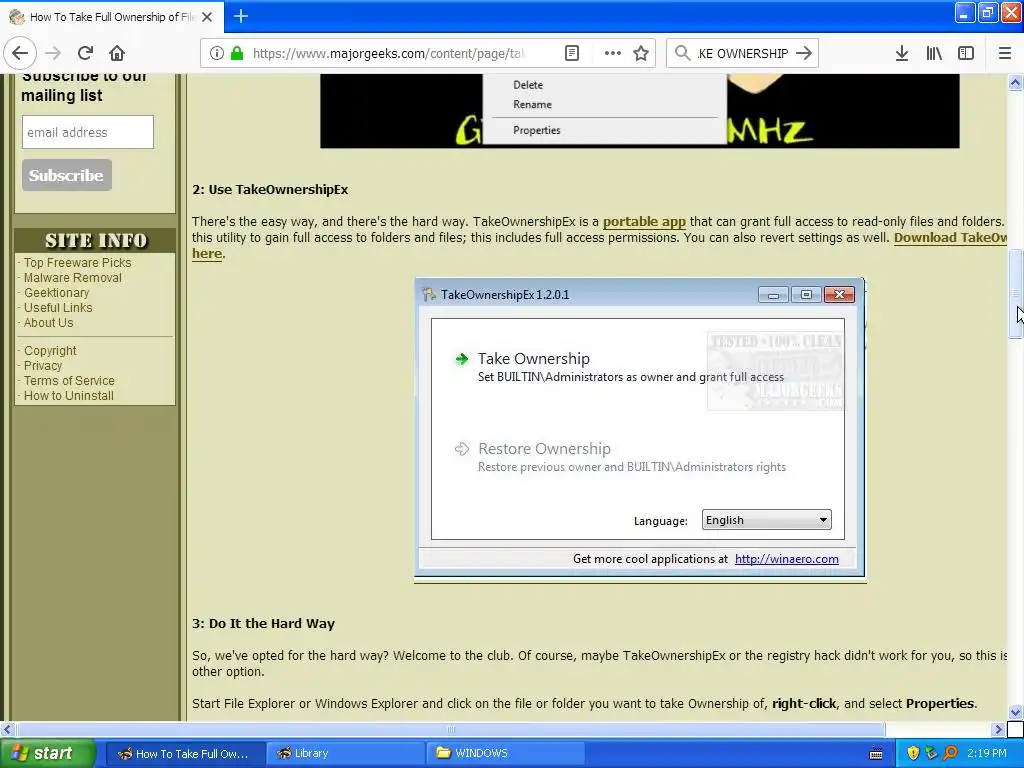Select Properties in the context menu image
Image resolution: width=1024 pixels, height=768 pixels.
tap(537, 130)
